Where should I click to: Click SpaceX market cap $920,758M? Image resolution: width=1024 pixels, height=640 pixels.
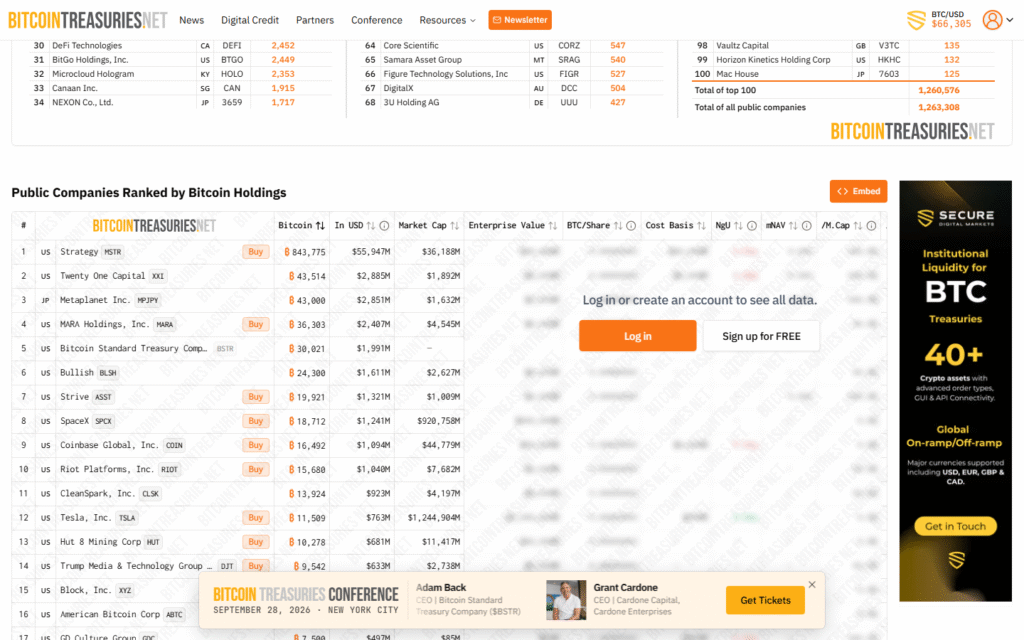tap(438, 421)
